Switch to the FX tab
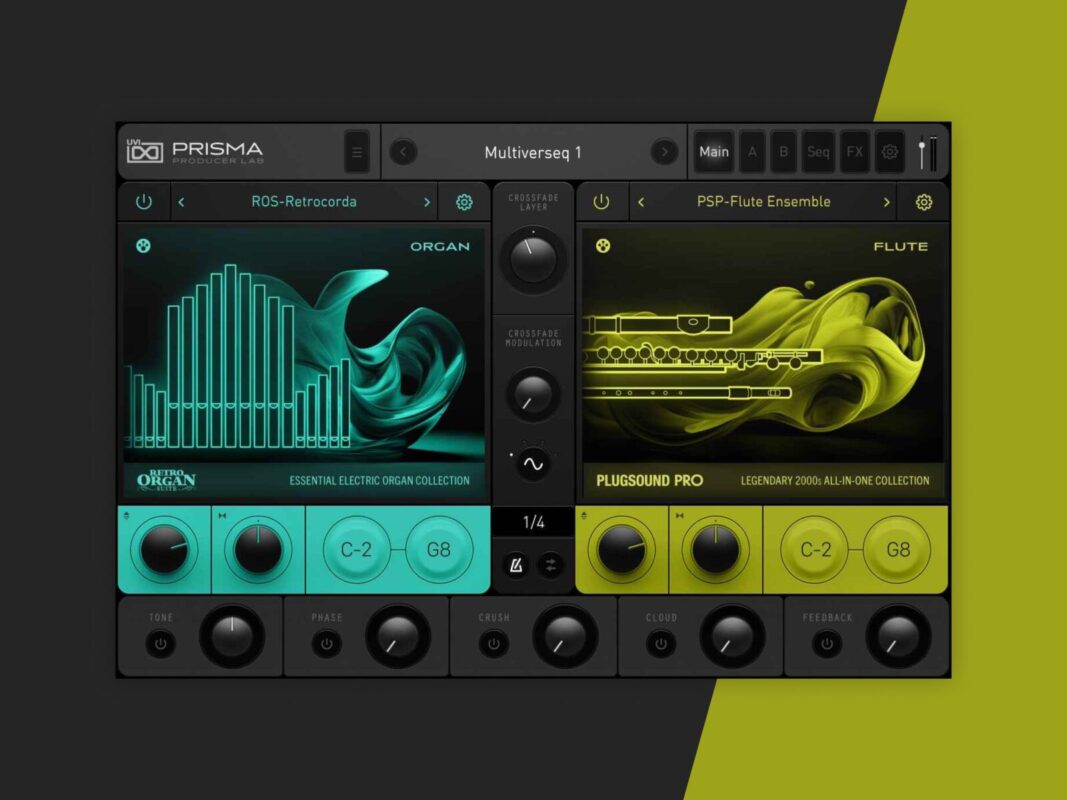The image size is (1067, 800). point(855,152)
